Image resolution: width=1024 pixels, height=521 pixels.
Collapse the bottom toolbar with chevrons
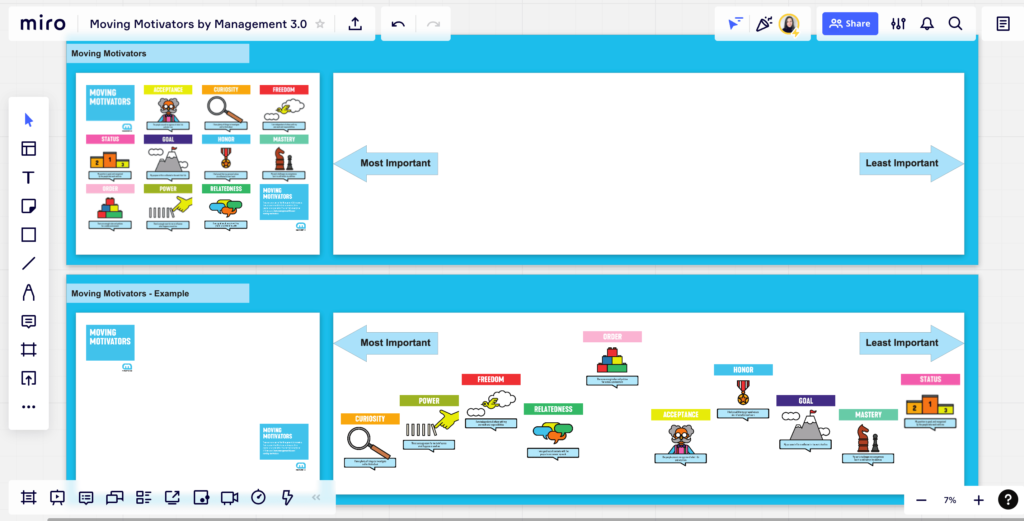point(316,497)
